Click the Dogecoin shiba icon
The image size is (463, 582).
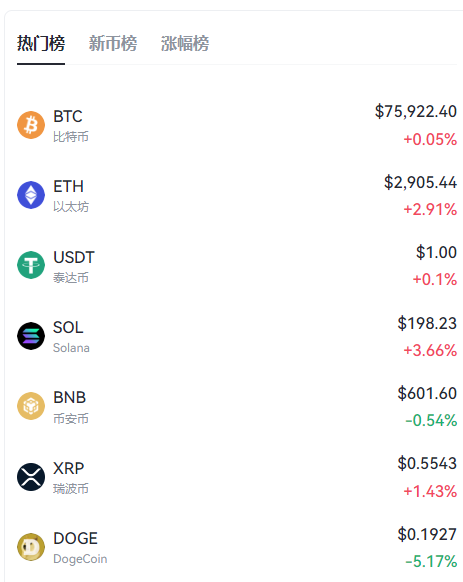tap(31, 547)
